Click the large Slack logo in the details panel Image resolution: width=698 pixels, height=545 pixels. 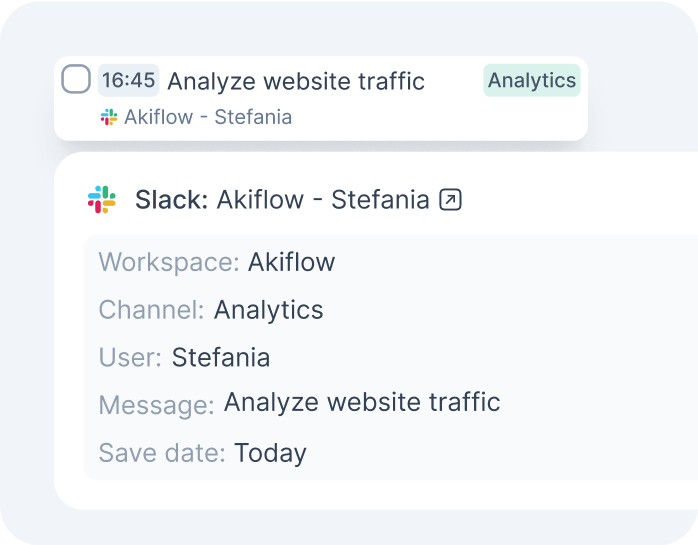pos(102,199)
